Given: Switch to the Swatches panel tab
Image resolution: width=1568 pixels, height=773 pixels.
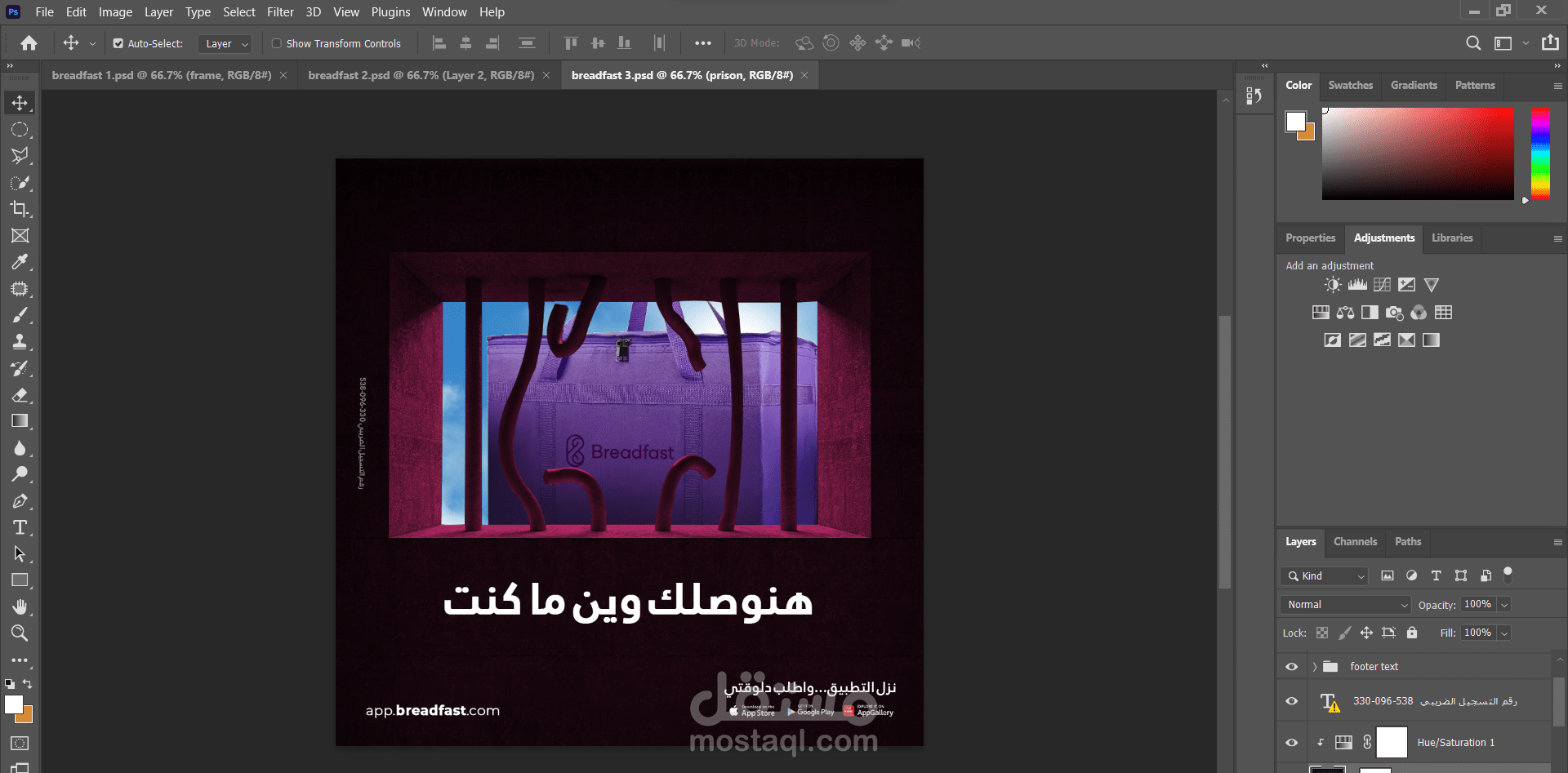Looking at the screenshot, I should [x=1350, y=85].
